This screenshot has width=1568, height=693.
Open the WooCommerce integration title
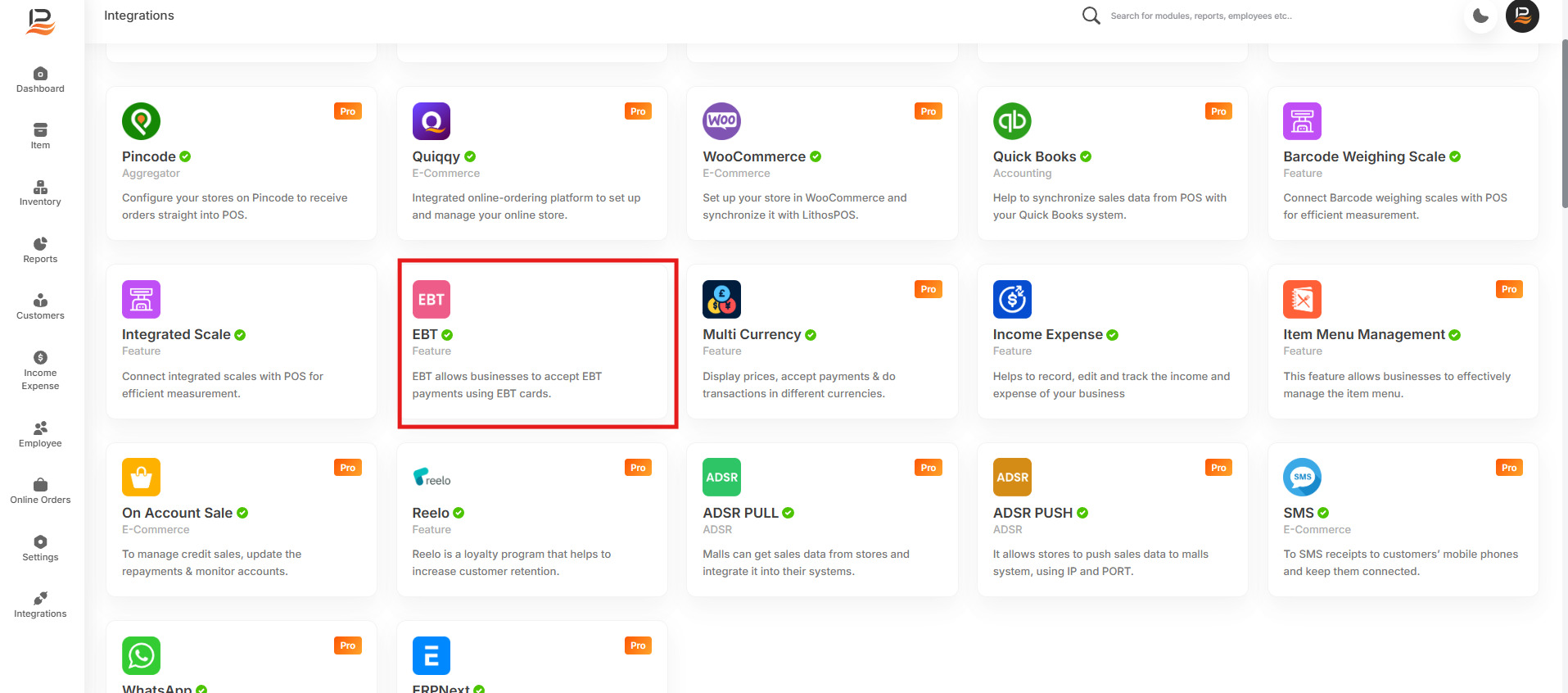pos(754,156)
